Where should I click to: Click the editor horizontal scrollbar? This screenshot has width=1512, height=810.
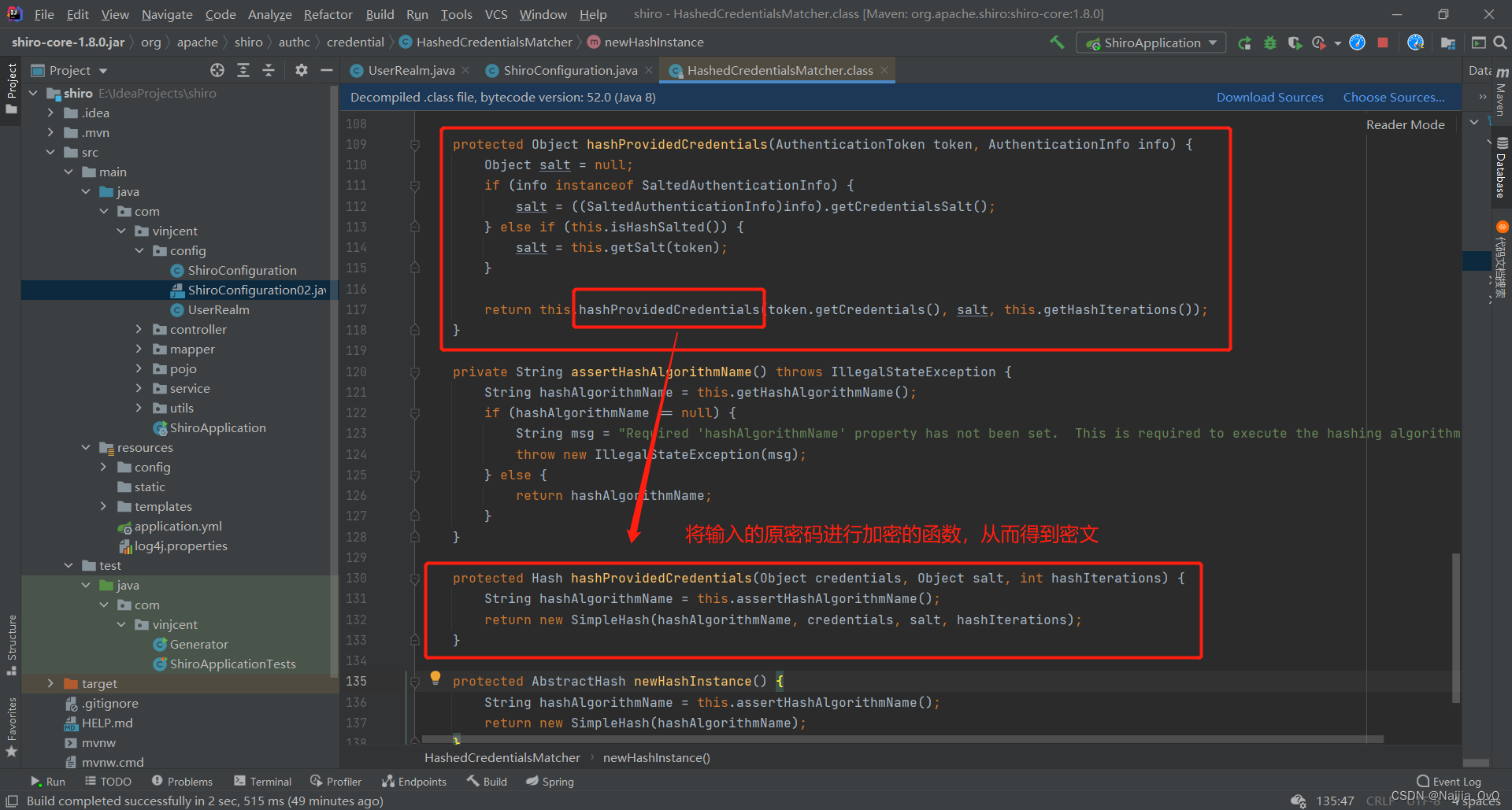[902, 739]
